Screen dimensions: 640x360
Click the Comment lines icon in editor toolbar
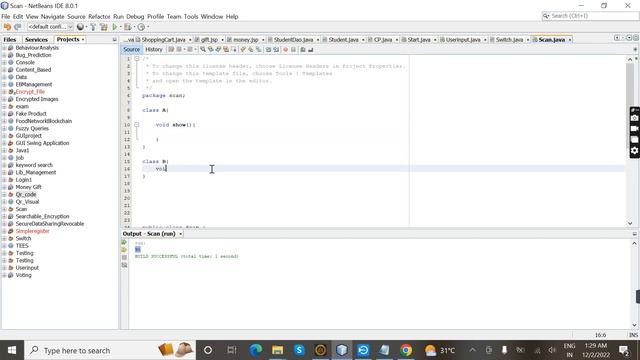[303, 49]
